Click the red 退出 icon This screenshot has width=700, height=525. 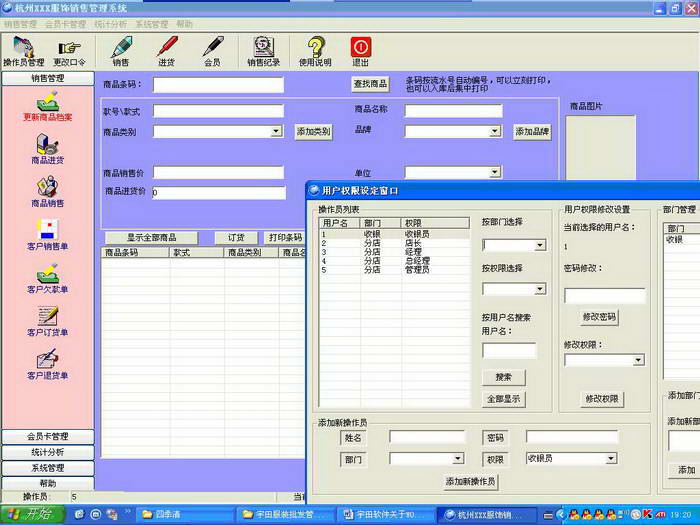point(361,51)
